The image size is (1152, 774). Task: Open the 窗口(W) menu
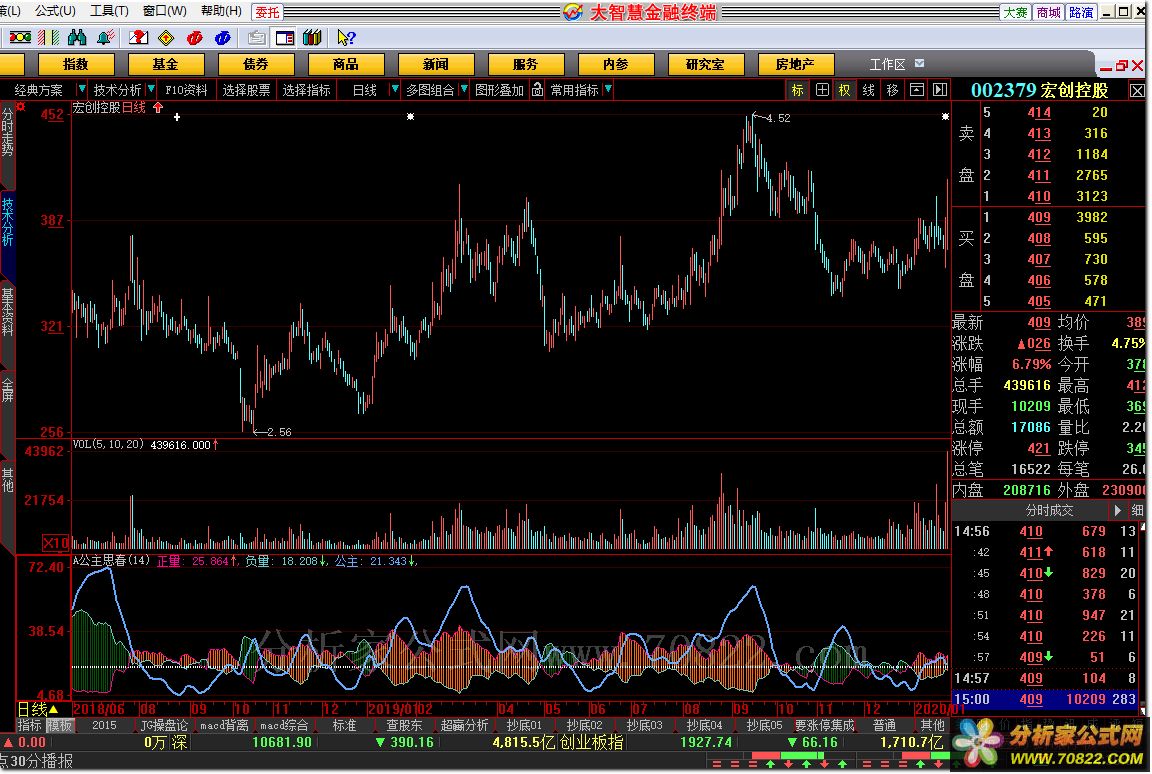tap(165, 11)
